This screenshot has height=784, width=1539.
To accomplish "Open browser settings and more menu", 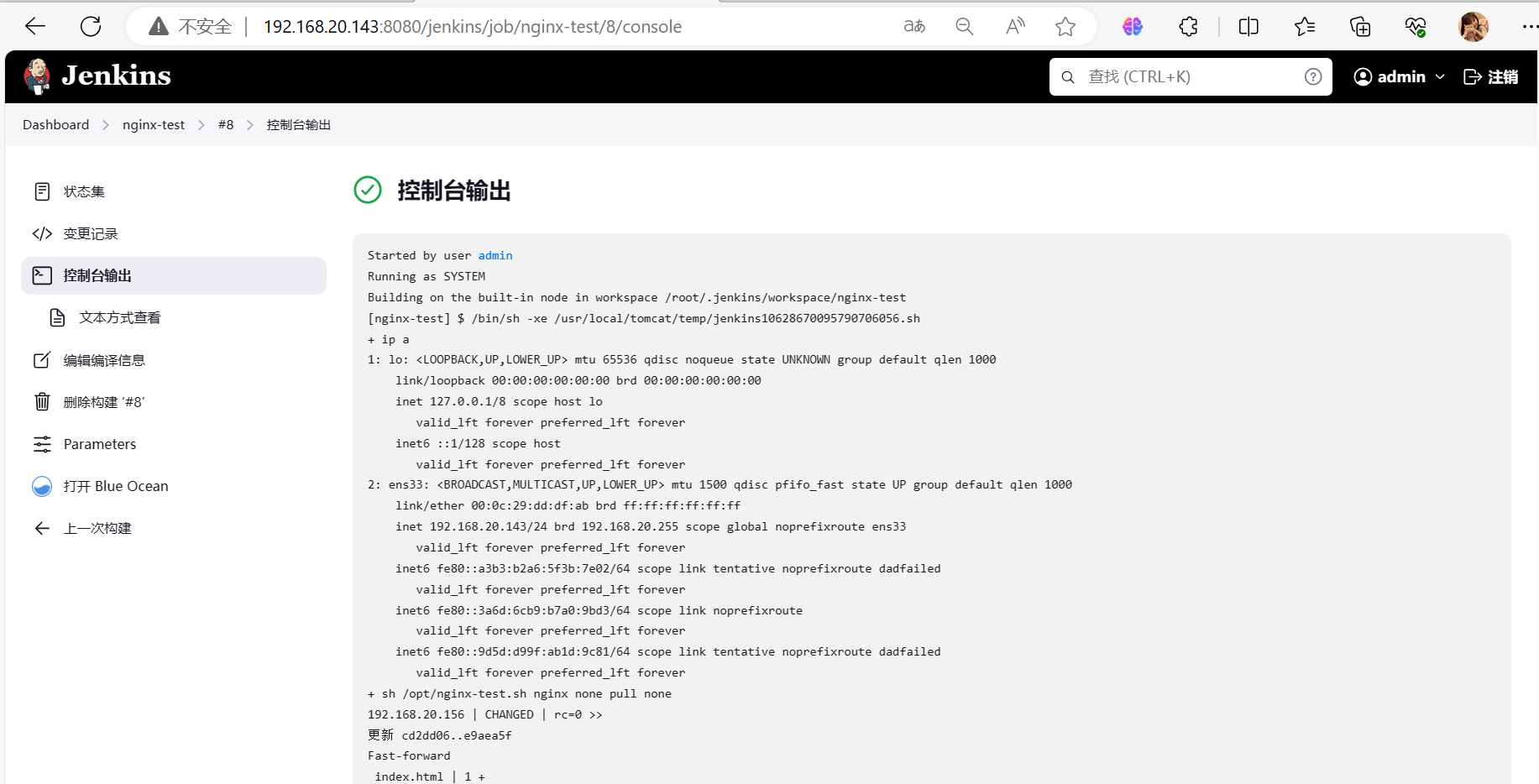I will click(x=1530, y=27).
